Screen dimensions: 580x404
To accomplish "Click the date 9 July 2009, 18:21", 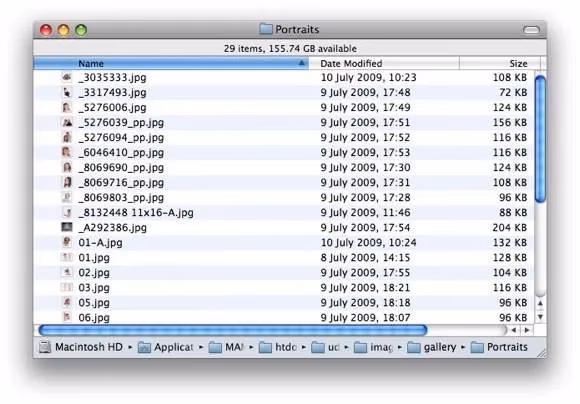I will point(365,287).
